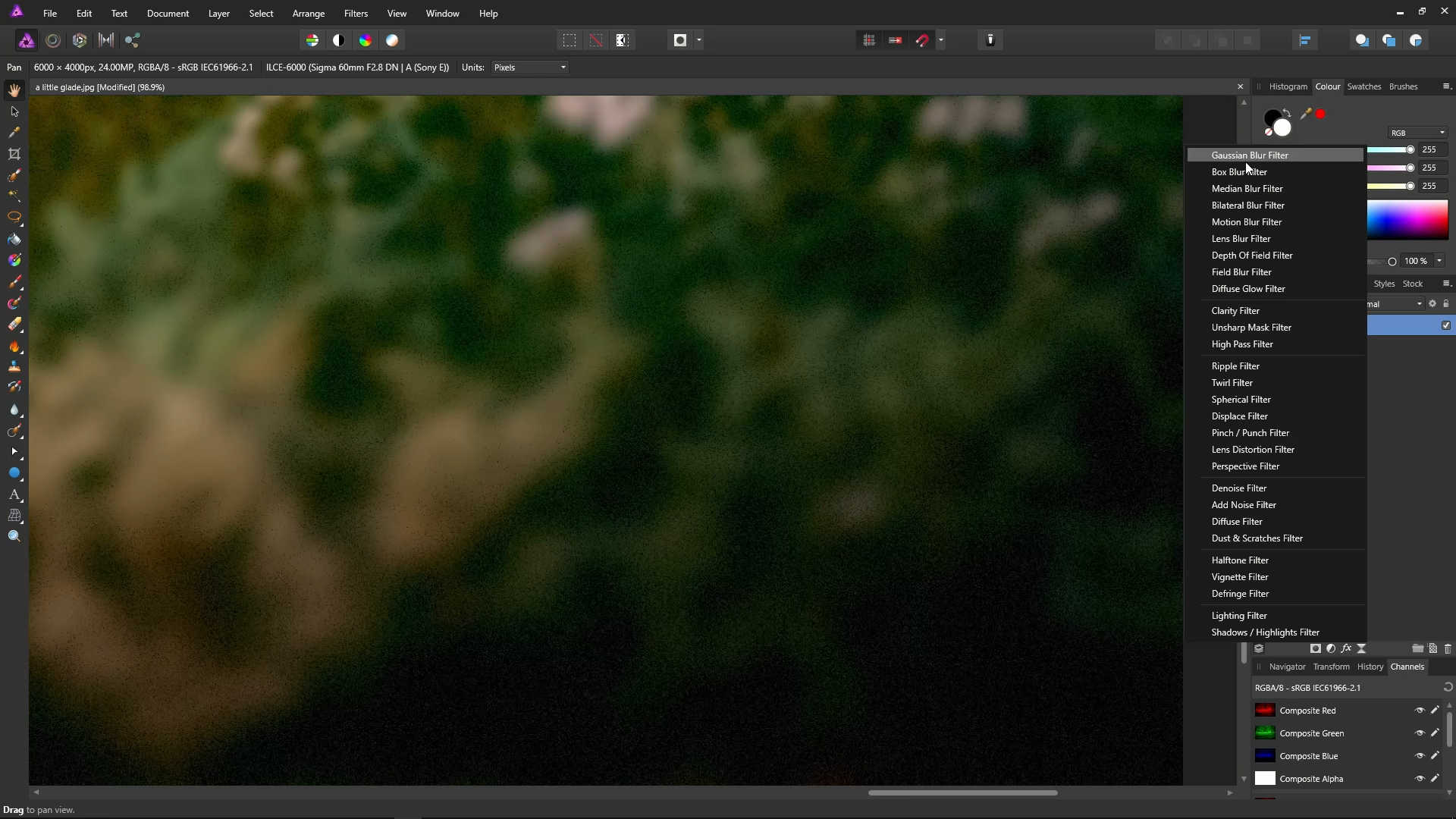Expand the opacity 100 % dropdown arrow
This screenshot has width=1456, height=819.
point(1439,261)
